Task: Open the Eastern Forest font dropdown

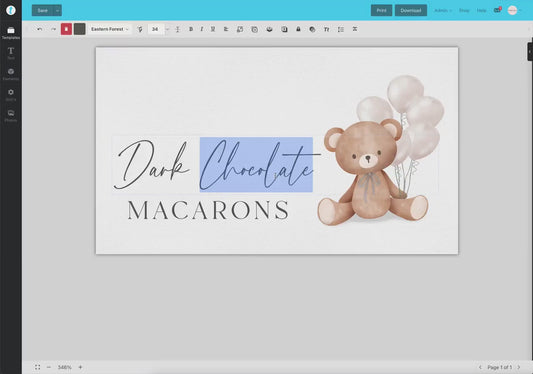Action: (x=110, y=29)
